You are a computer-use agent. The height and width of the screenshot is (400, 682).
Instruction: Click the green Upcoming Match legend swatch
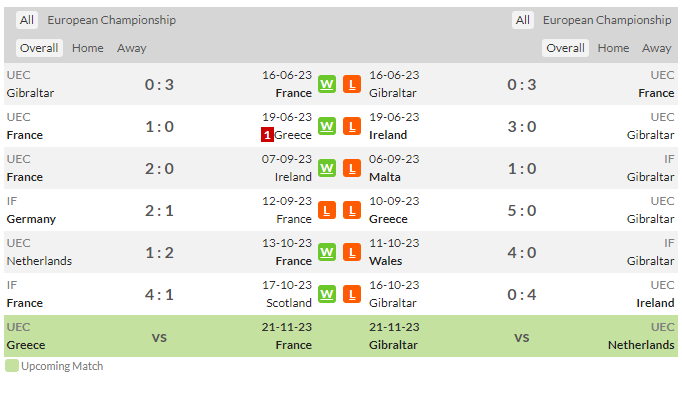pyautogui.click(x=12, y=366)
